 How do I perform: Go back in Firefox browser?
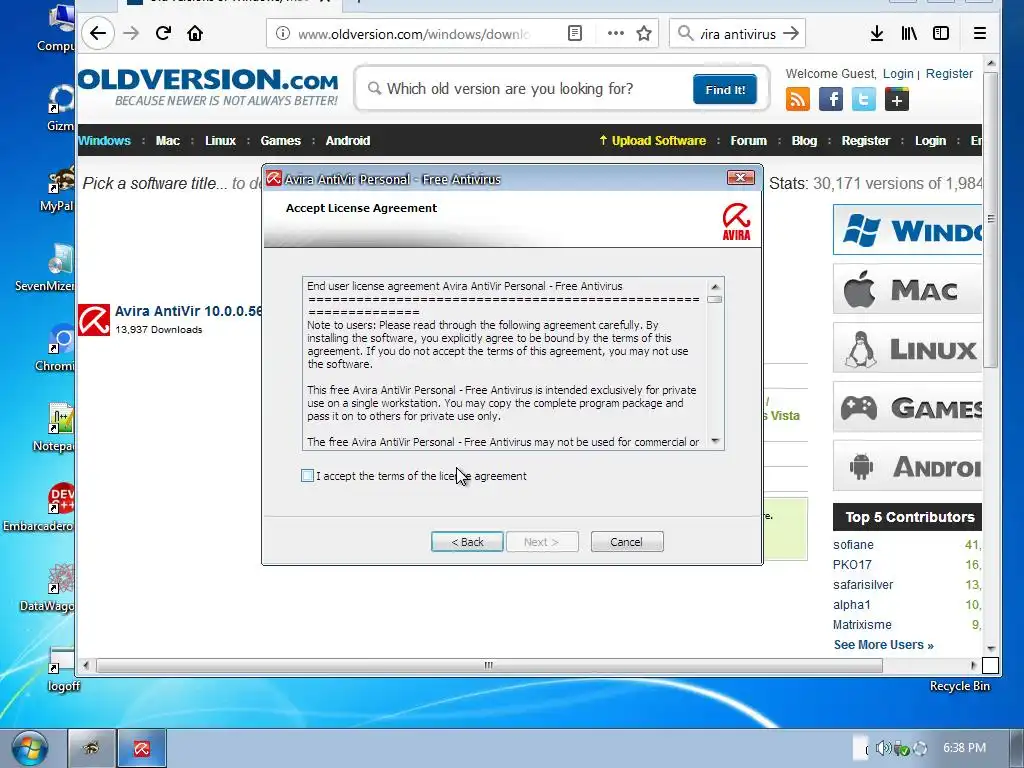click(98, 33)
